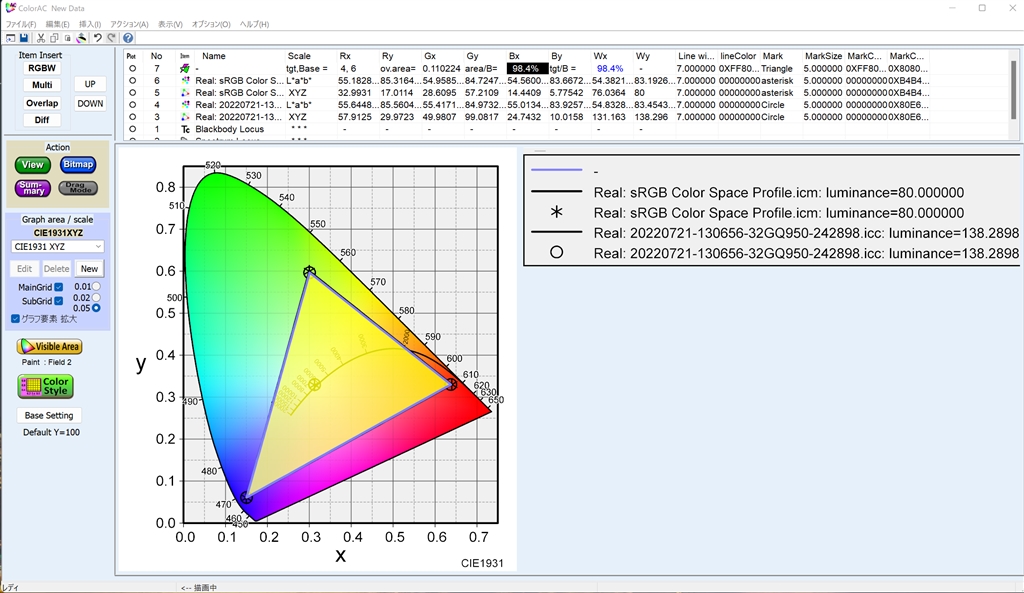1024x593 pixels.
Task: Click the Paste icon in toolbar
Action: (67, 39)
